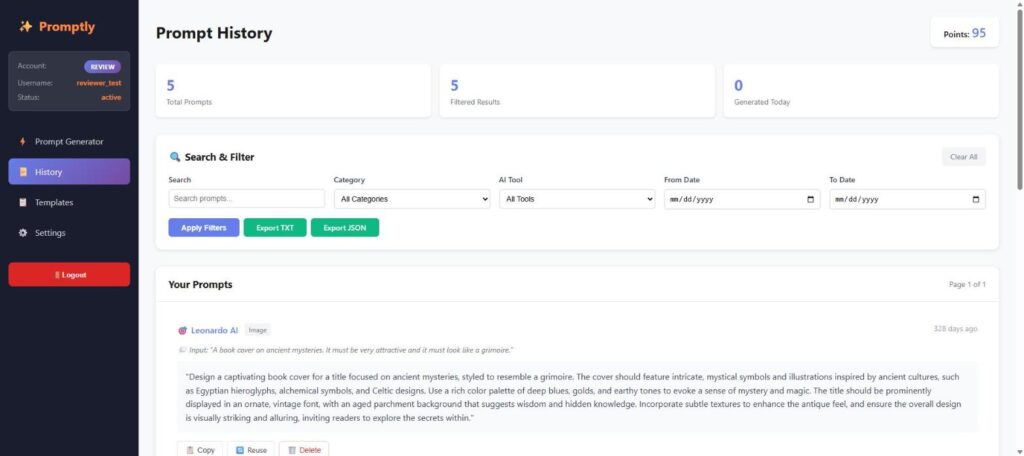Click the speech bubble icon beside Input
The image size is (1024, 456).
coord(182,350)
